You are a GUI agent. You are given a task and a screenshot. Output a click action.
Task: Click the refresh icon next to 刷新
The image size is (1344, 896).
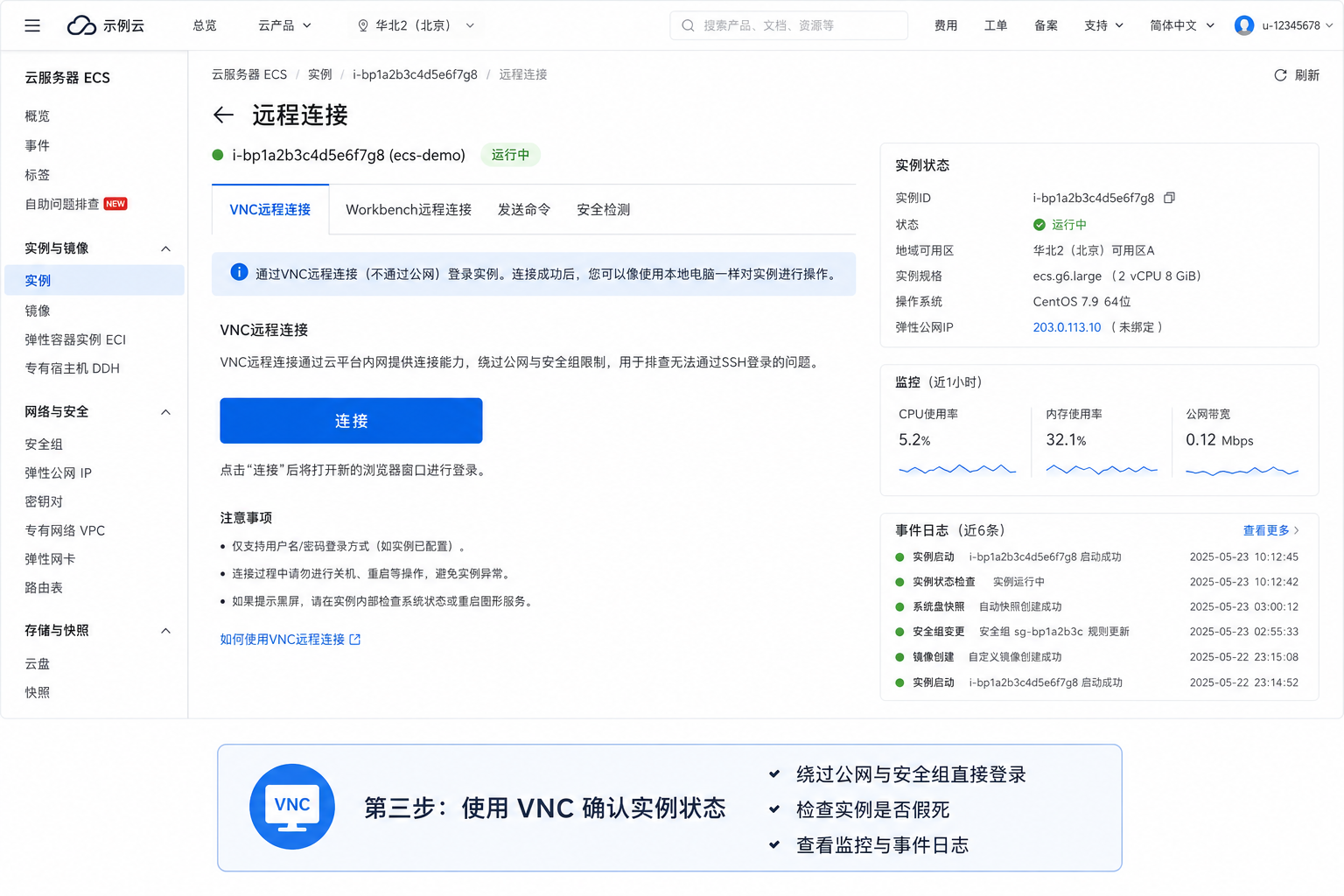pos(1280,75)
